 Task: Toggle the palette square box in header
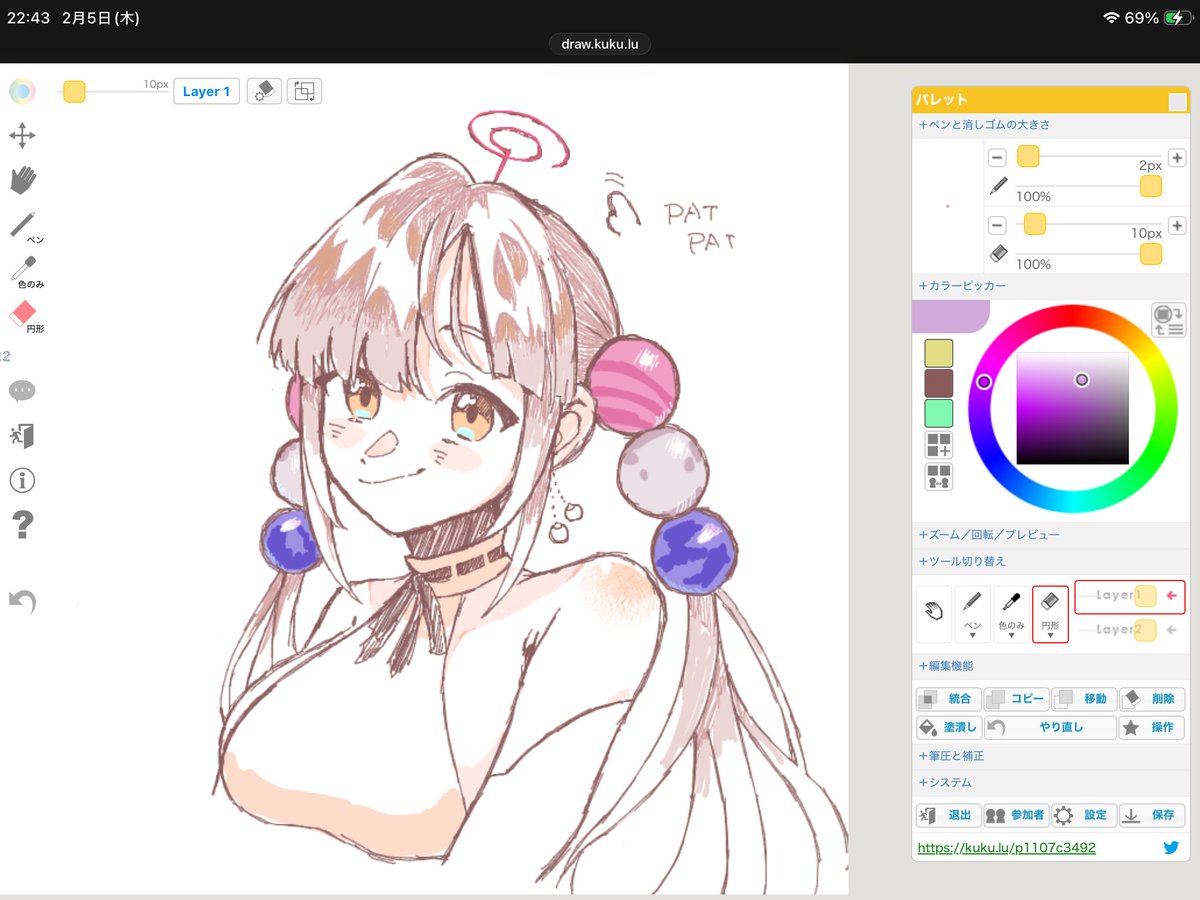point(1178,101)
